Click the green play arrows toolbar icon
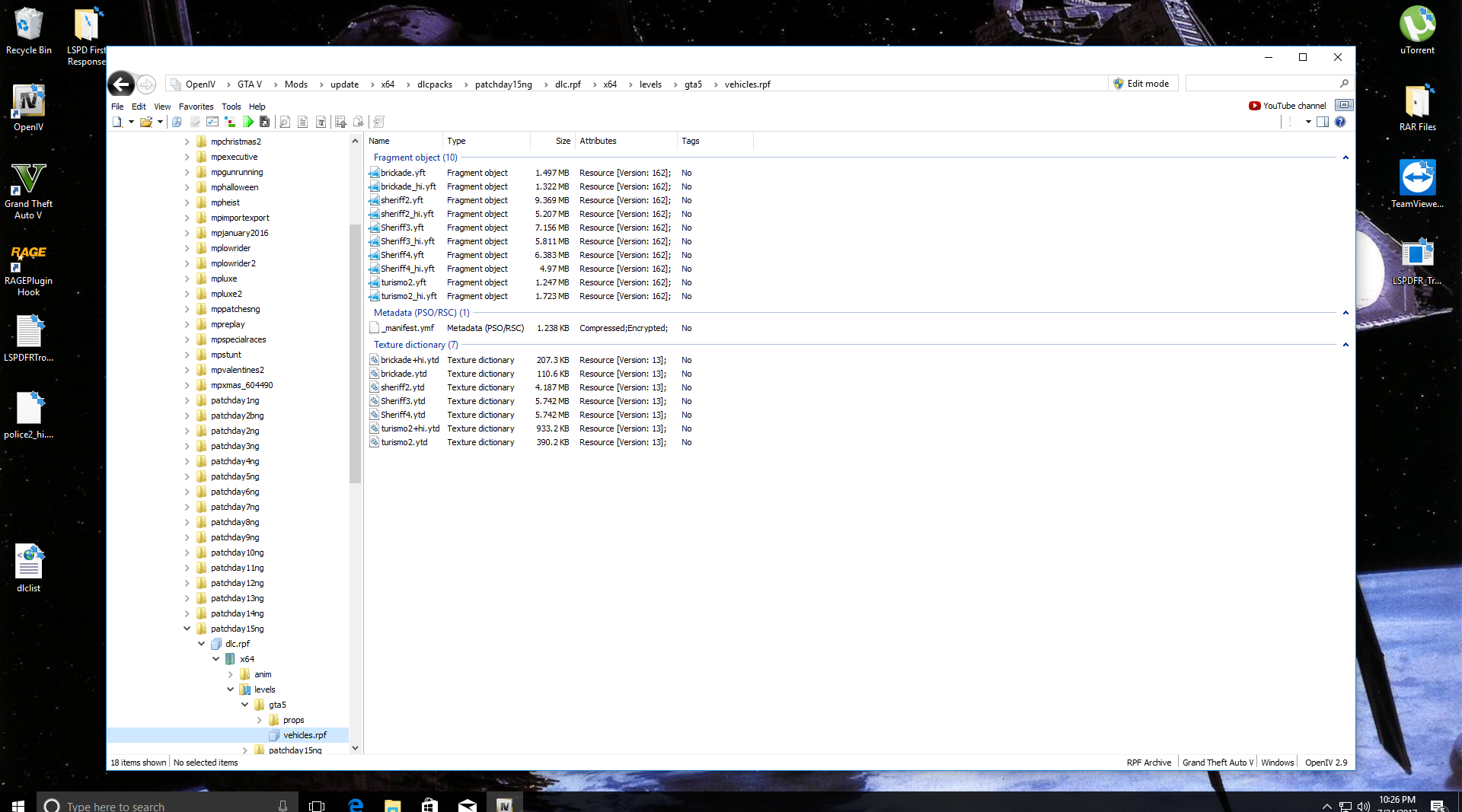Image resolution: width=1462 pixels, height=812 pixels. point(248,122)
